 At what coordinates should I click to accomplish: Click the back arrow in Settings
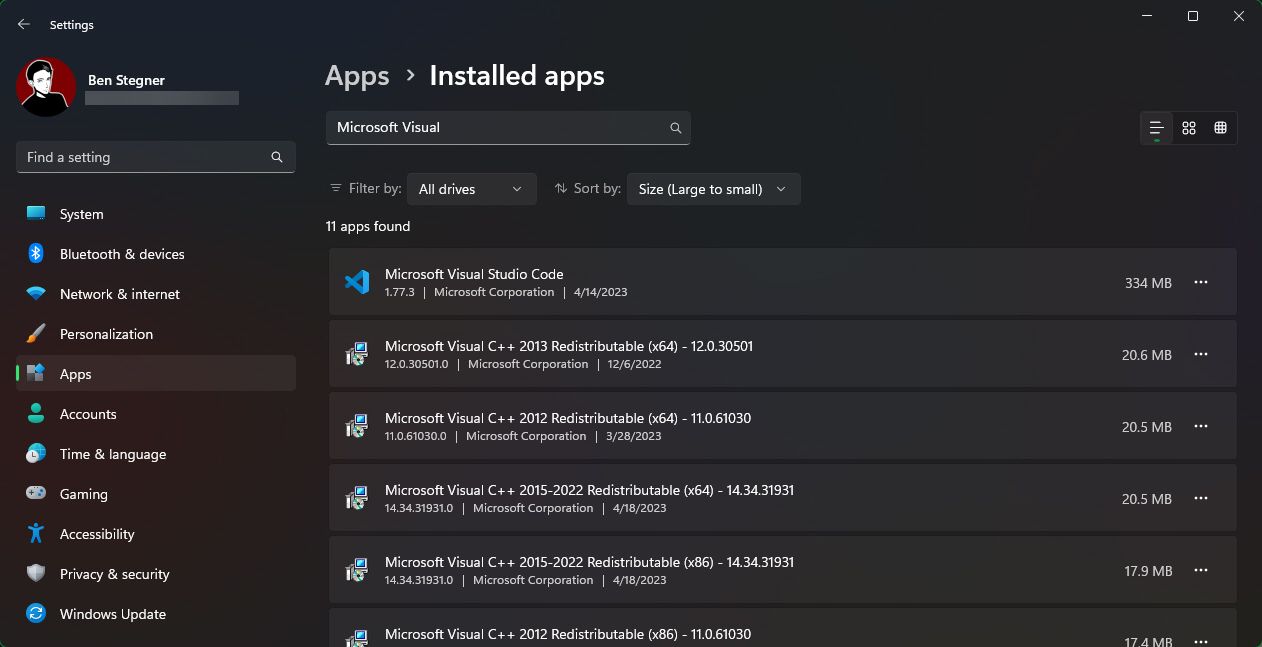[23, 24]
